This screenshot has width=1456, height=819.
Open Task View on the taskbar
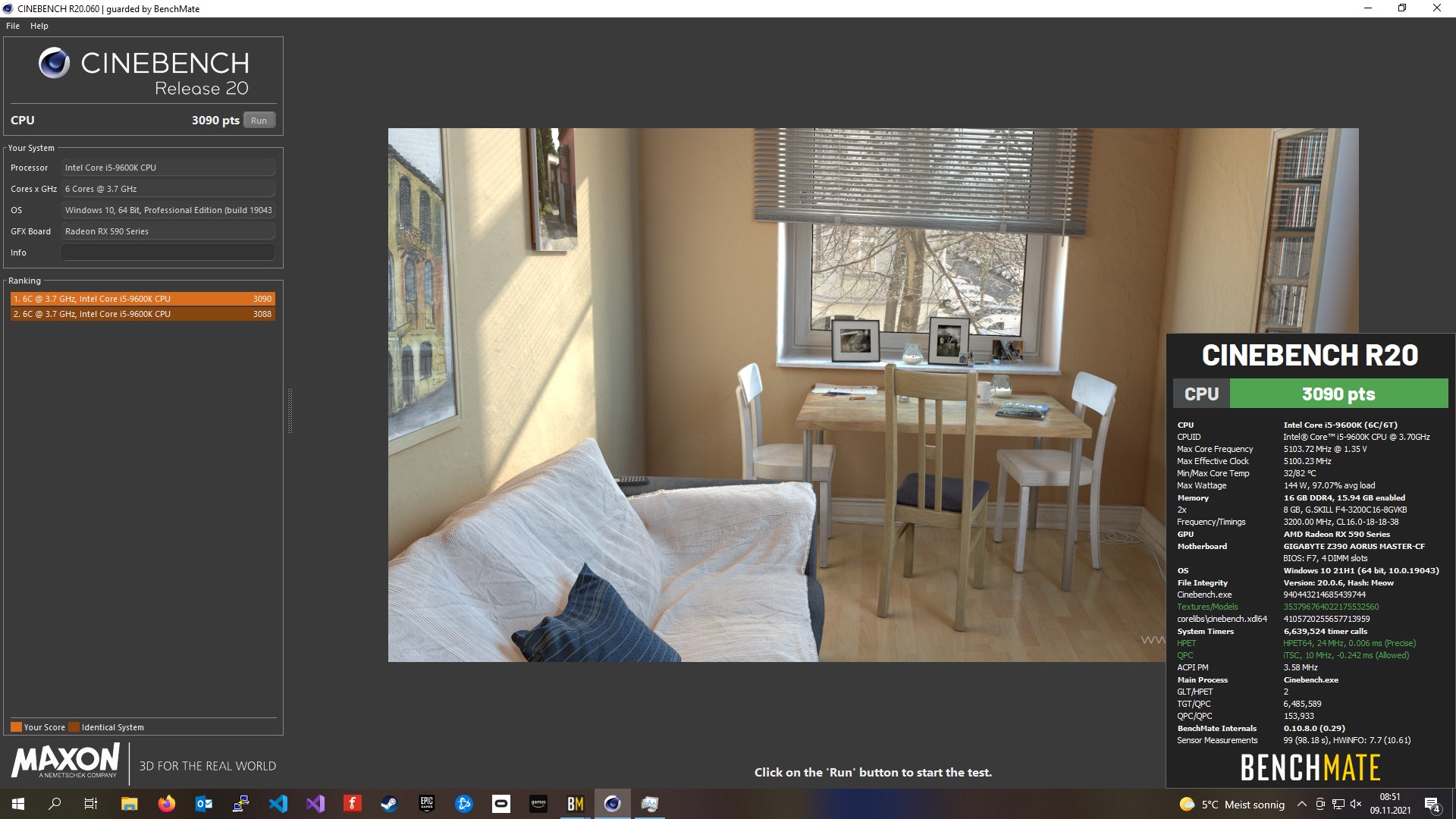point(91,804)
